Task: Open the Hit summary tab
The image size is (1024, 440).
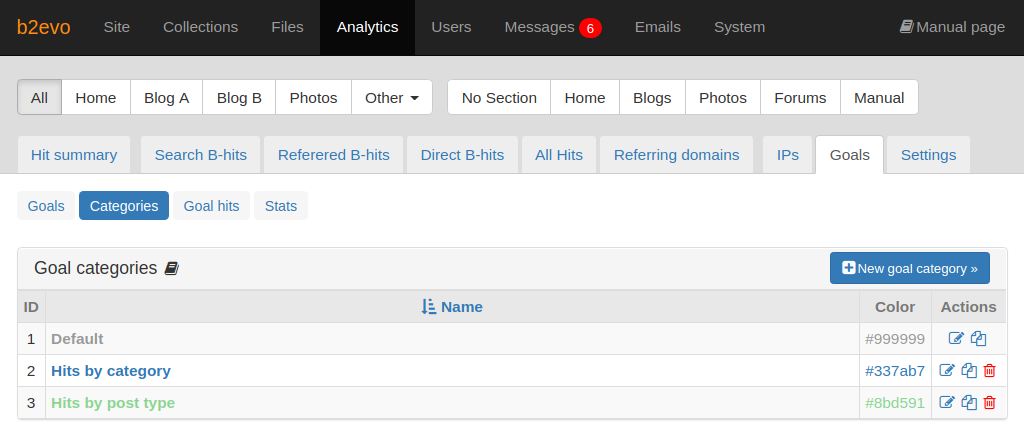Action: (74, 155)
